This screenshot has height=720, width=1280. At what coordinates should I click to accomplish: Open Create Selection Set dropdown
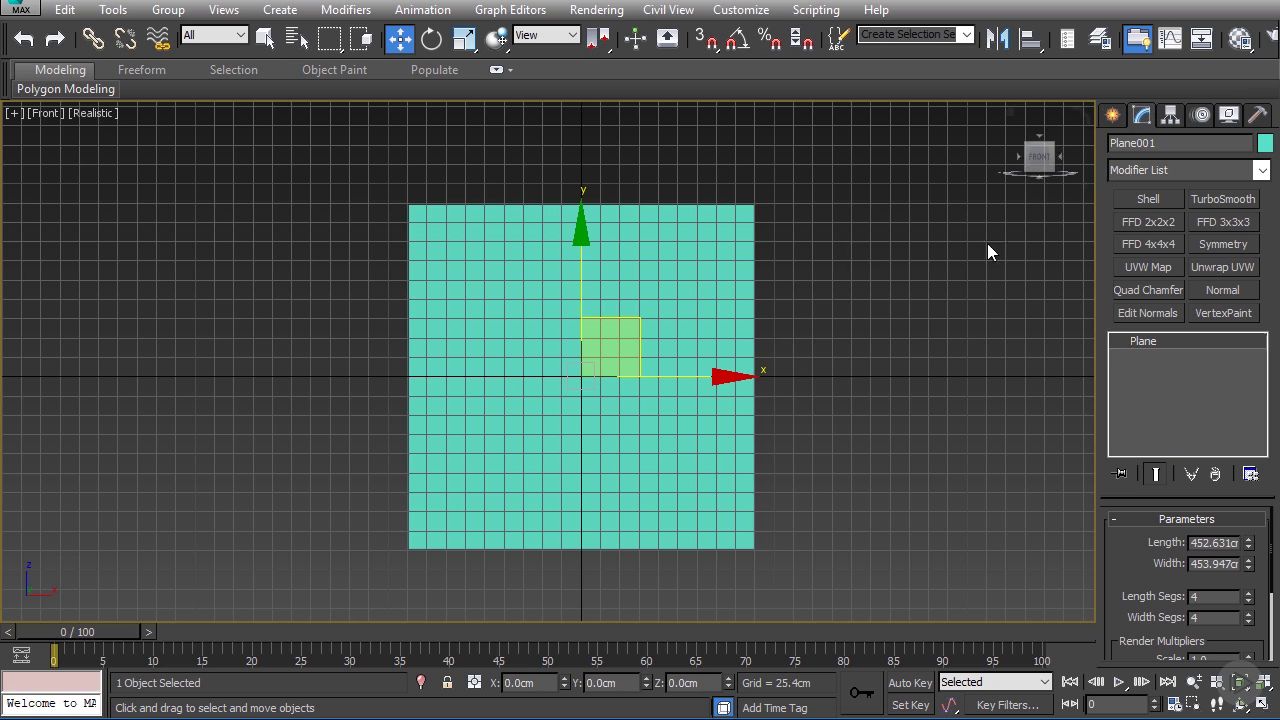916,35
